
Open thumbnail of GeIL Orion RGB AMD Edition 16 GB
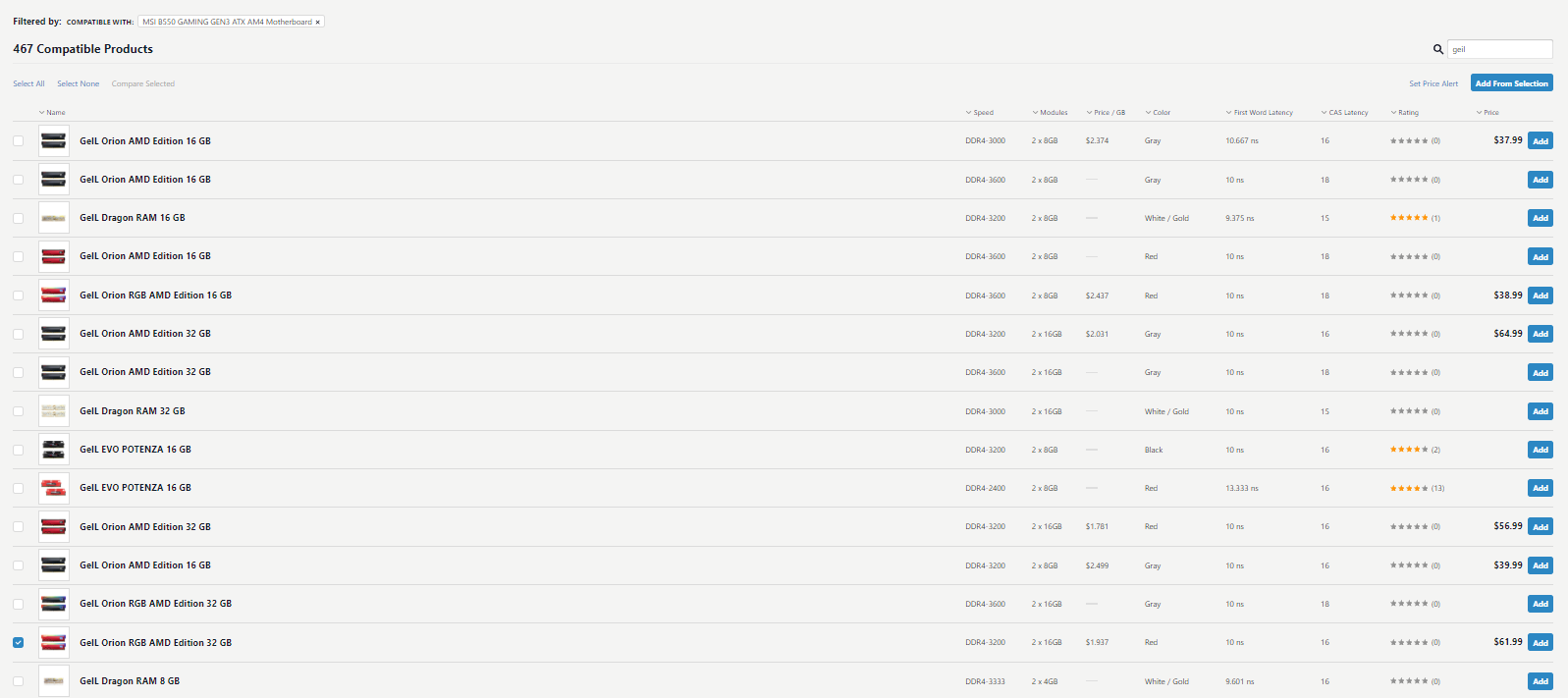click(x=54, y=295)
